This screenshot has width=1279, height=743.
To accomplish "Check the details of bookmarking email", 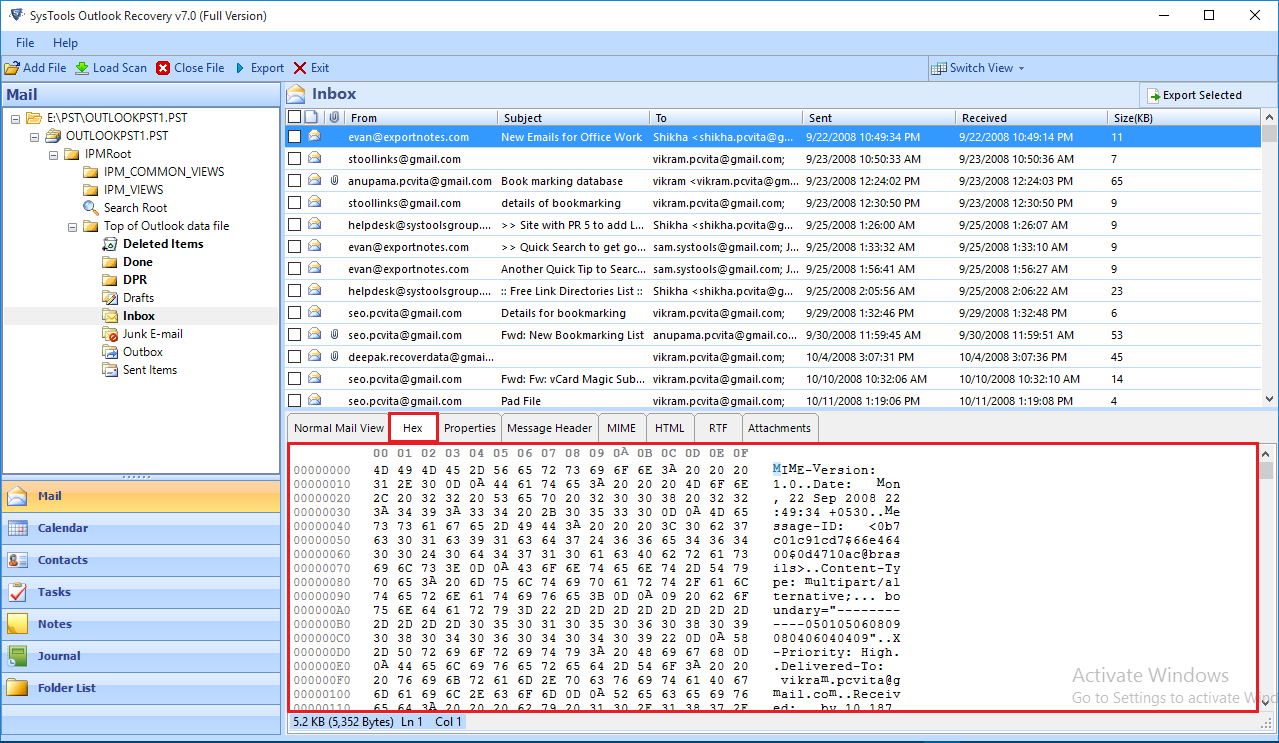I will pos(294,203).
